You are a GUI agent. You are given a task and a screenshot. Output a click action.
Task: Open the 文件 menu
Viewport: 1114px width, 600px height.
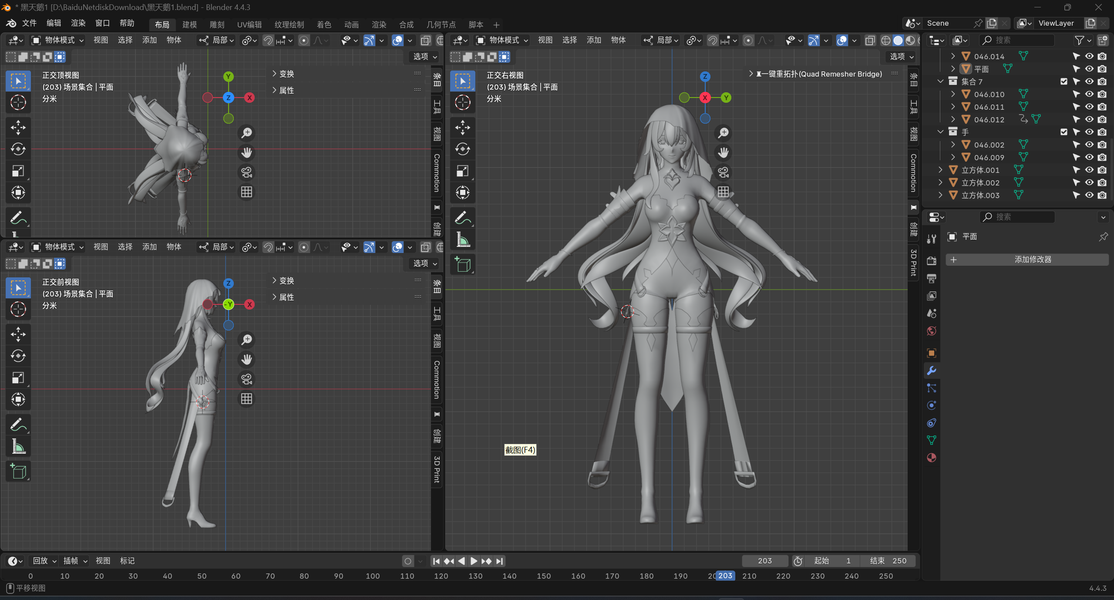tap(29, 23)
